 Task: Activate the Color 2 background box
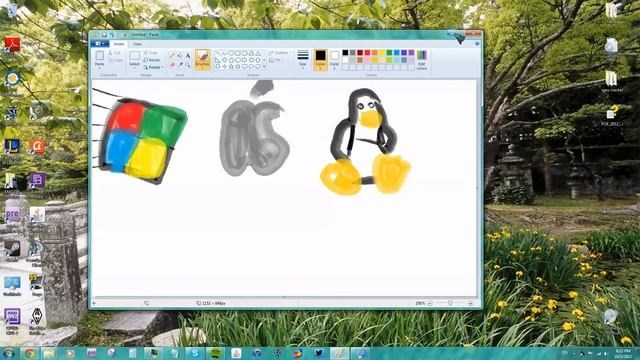(x=334, y=60)
